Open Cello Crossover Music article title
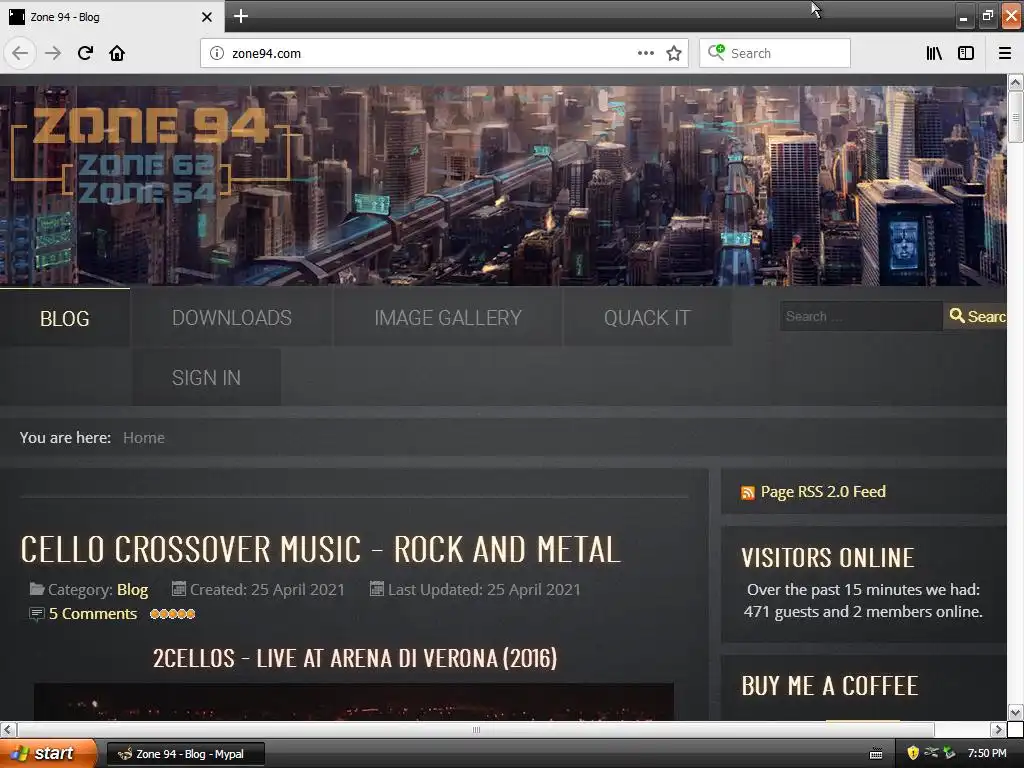Viewport: 1024px width, 768px height. 320,549
